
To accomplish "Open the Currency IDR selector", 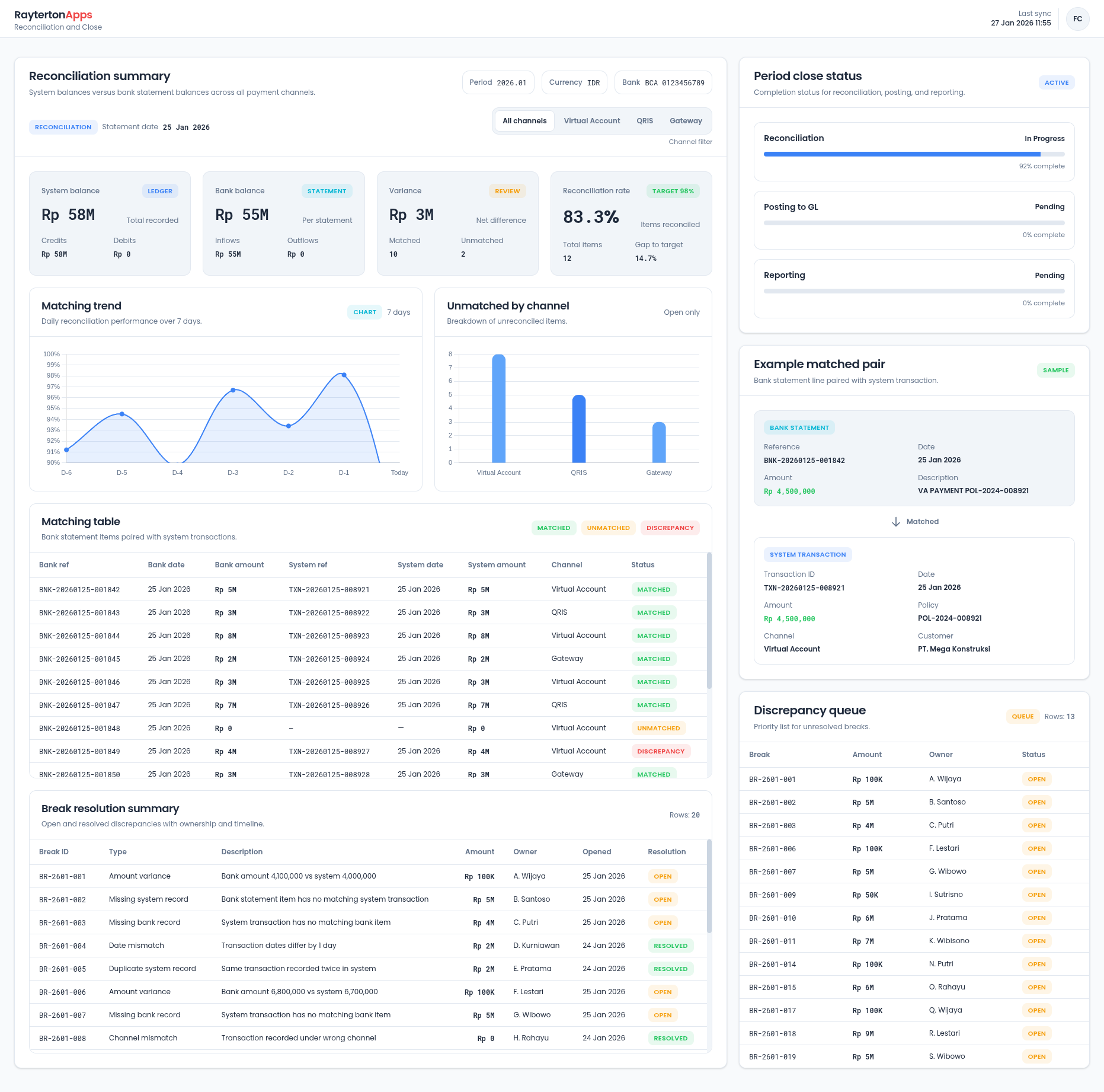I will (x=574, y=82).
